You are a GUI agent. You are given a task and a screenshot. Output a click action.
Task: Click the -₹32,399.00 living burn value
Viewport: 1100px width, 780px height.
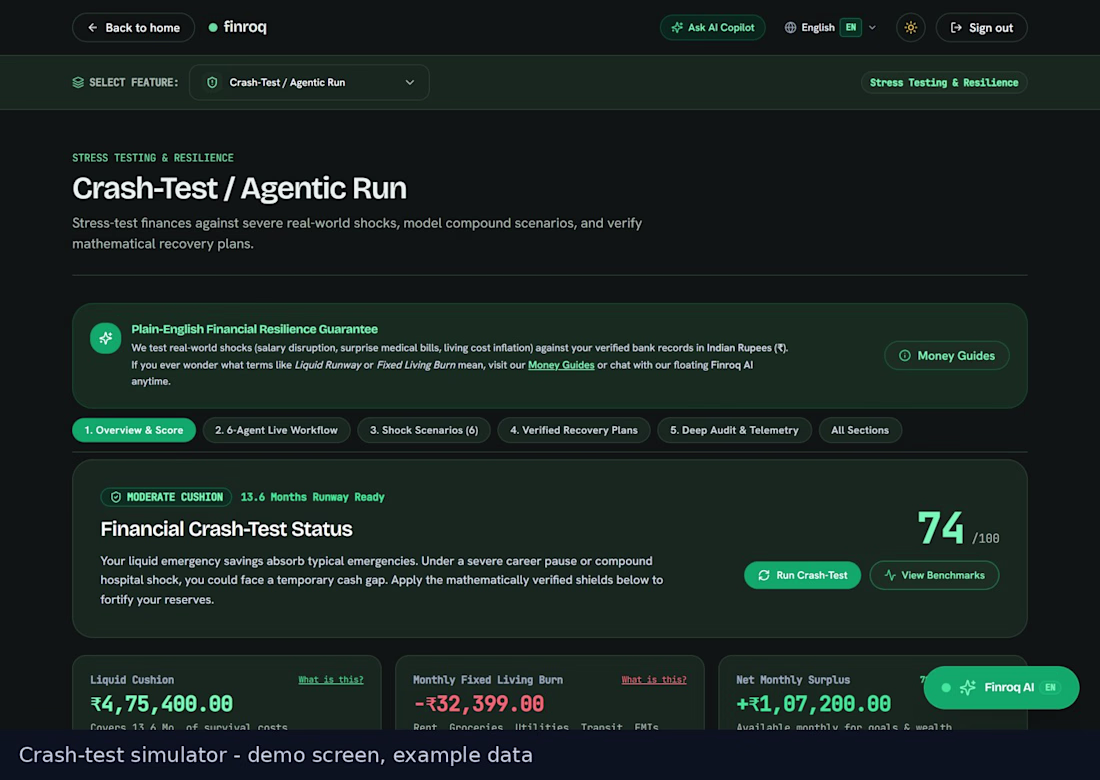pos(478,704)
